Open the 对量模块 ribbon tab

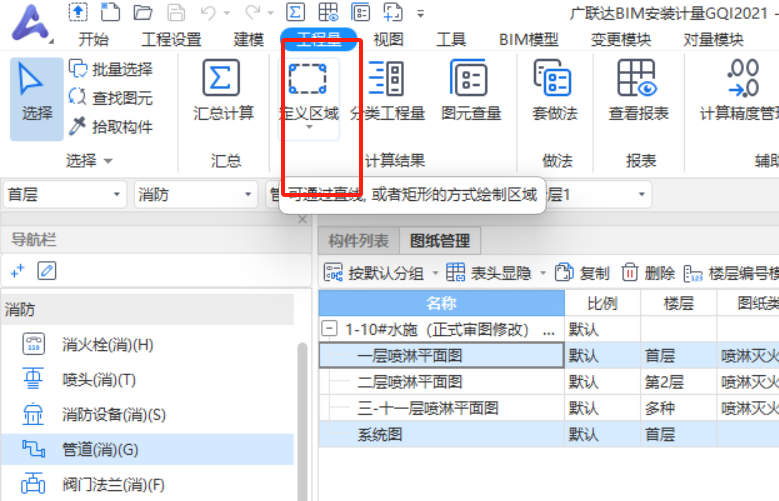point(713,39)
